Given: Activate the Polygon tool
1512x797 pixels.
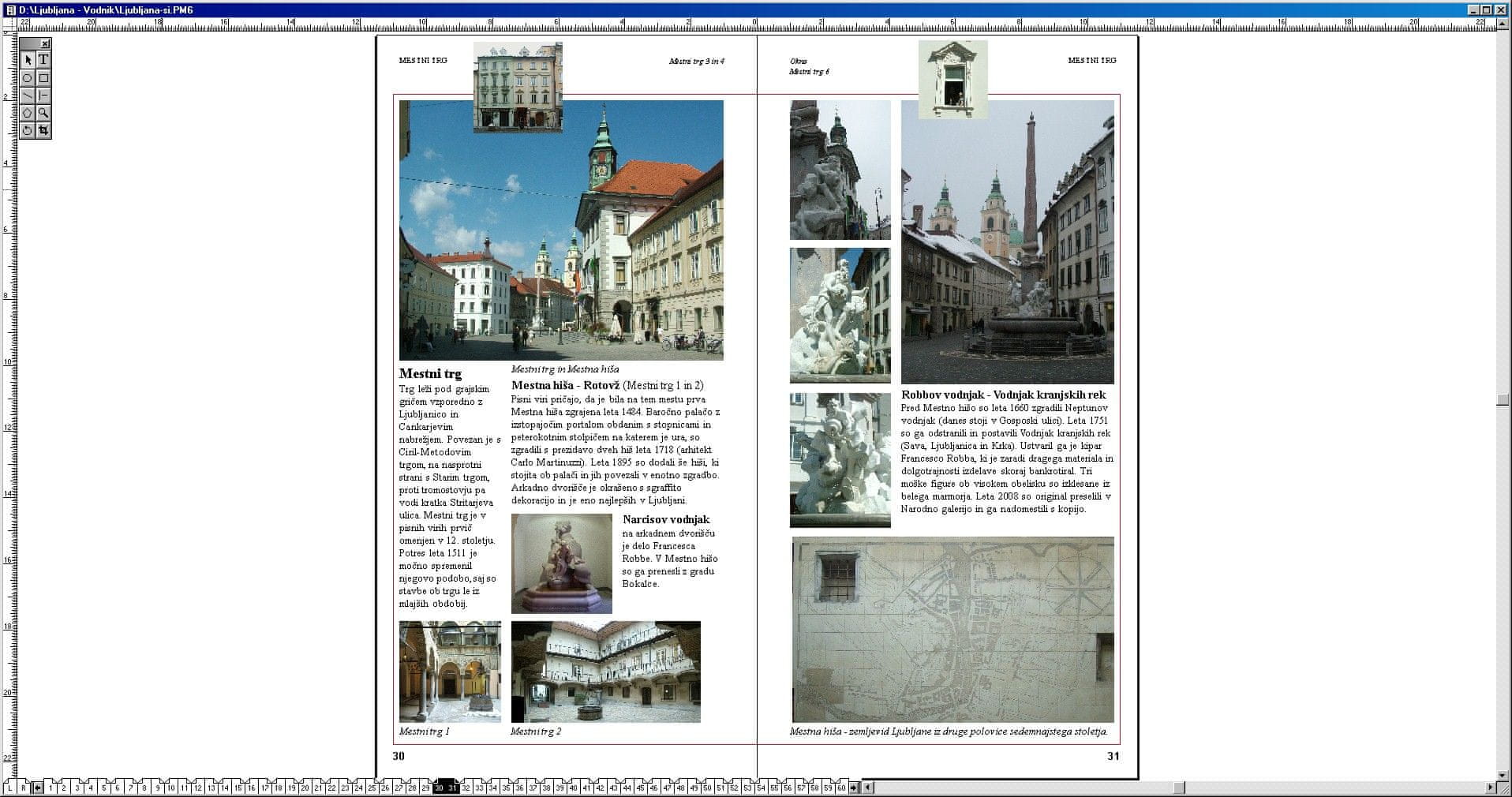Looking at the screenshot, I should tap(27, 113).
